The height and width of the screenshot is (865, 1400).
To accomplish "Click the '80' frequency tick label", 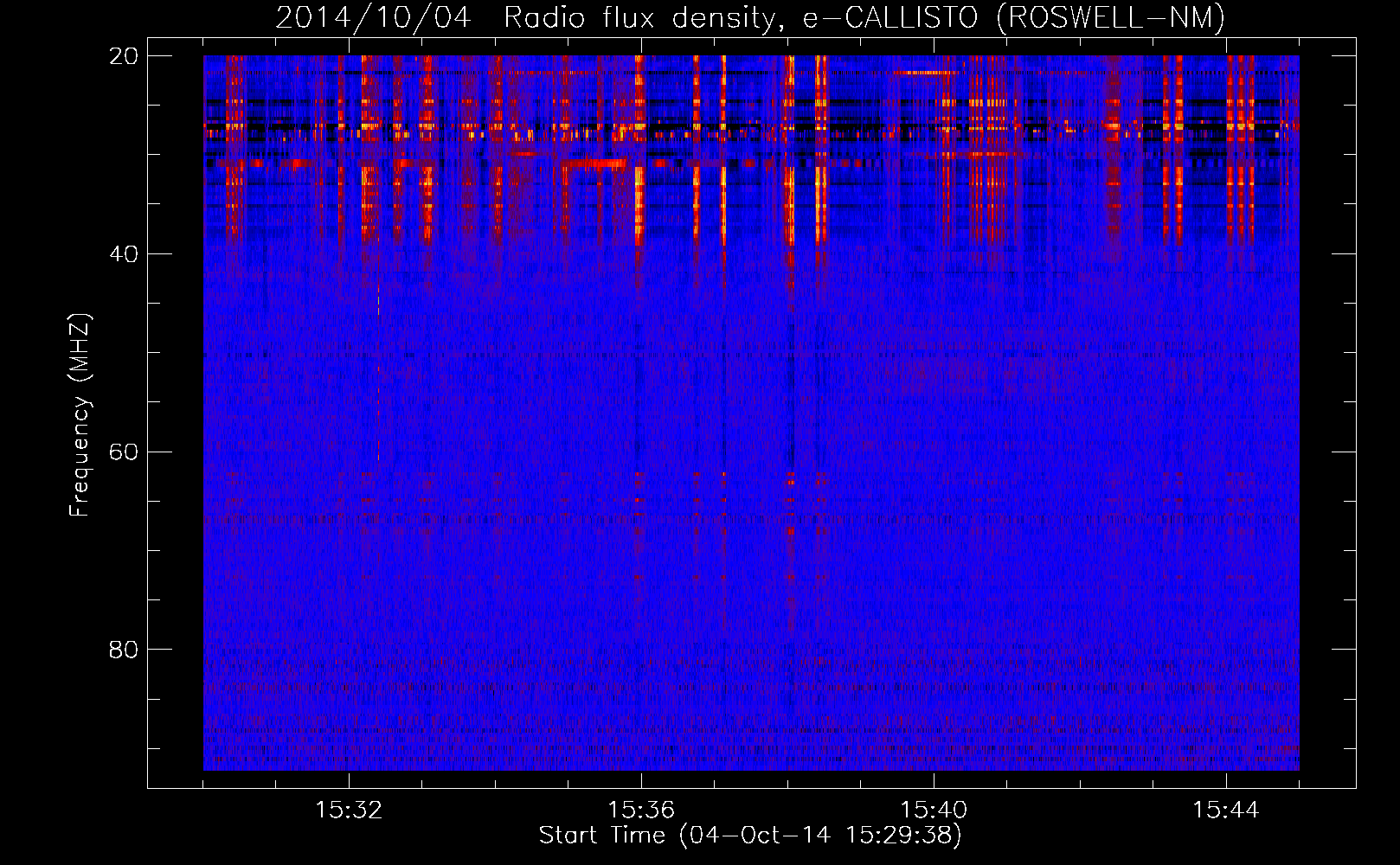I will 124,650.
